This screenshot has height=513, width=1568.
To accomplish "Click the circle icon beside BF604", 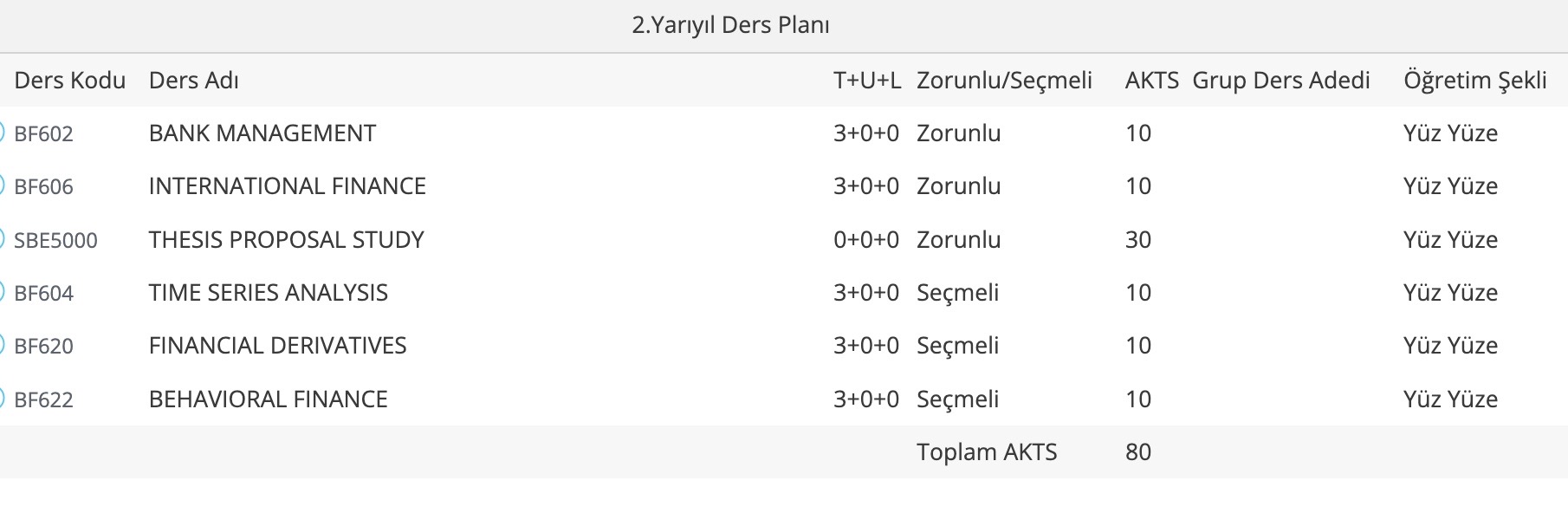I will click(x=3, y=293).
